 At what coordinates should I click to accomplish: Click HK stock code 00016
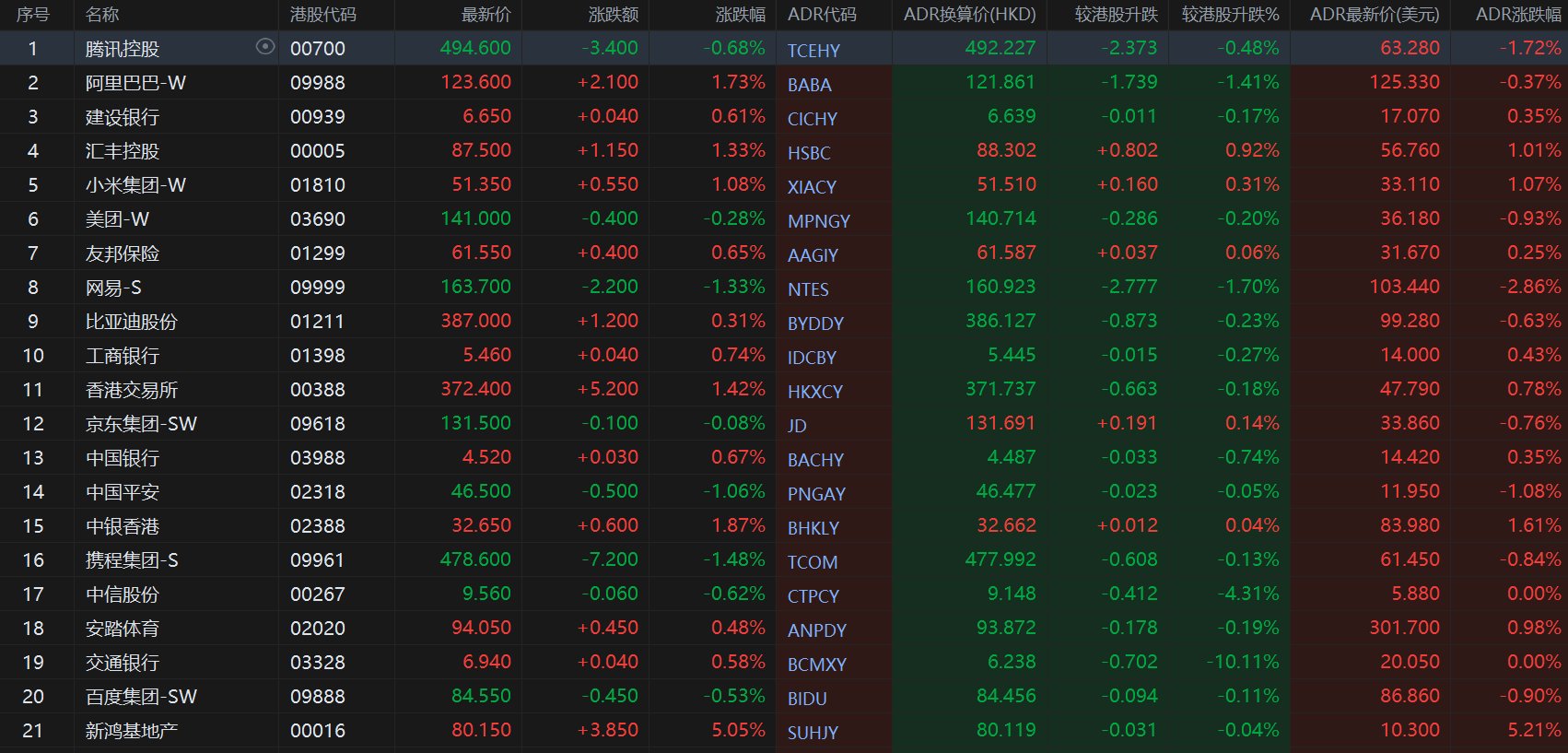click(x=318, y=731)
